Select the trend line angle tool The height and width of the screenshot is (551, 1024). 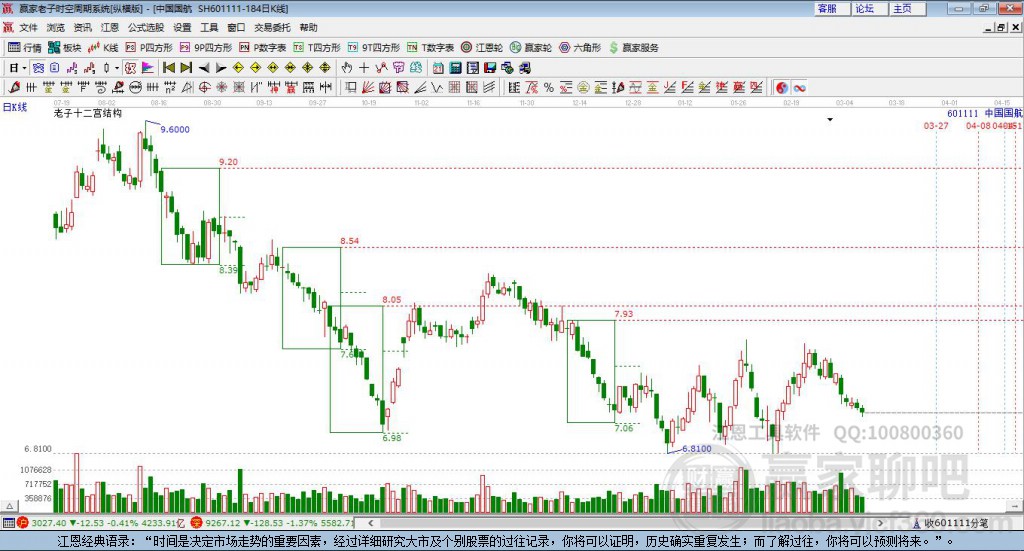420,87
